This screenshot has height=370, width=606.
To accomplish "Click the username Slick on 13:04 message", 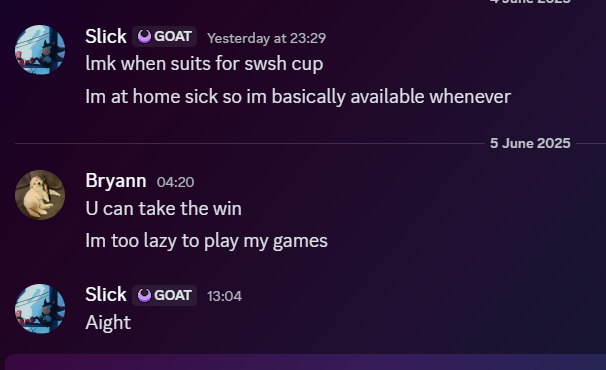I will 106,295.
